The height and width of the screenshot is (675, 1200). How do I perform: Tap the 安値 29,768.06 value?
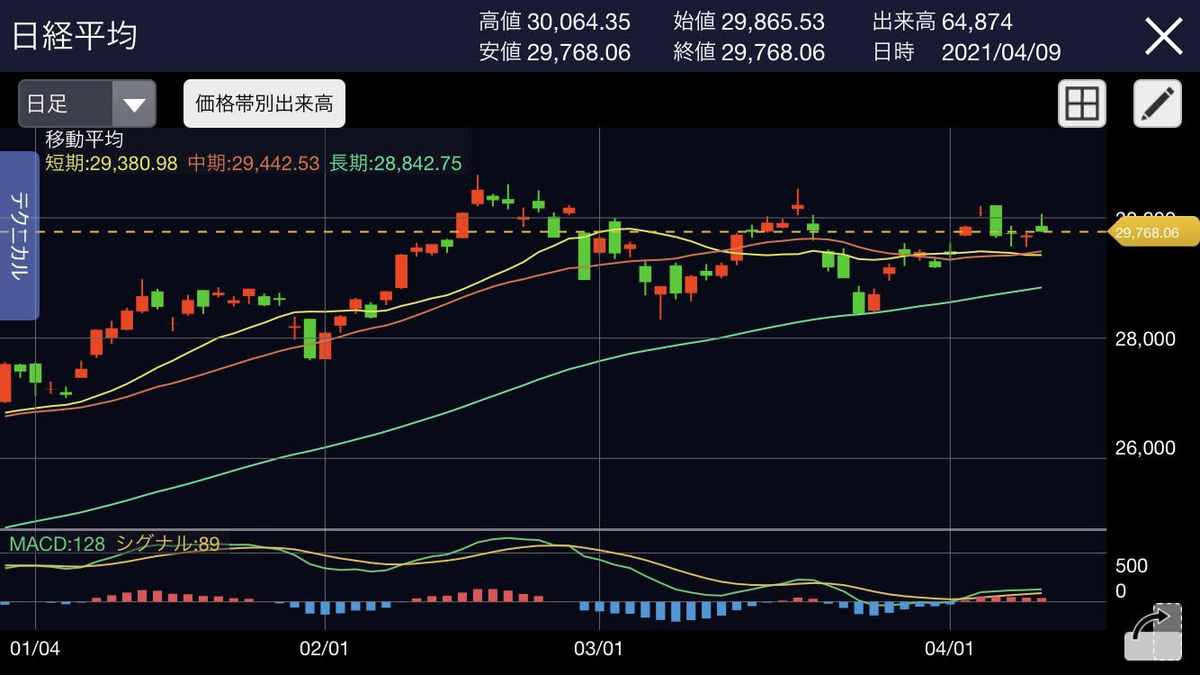coord(555,52)
